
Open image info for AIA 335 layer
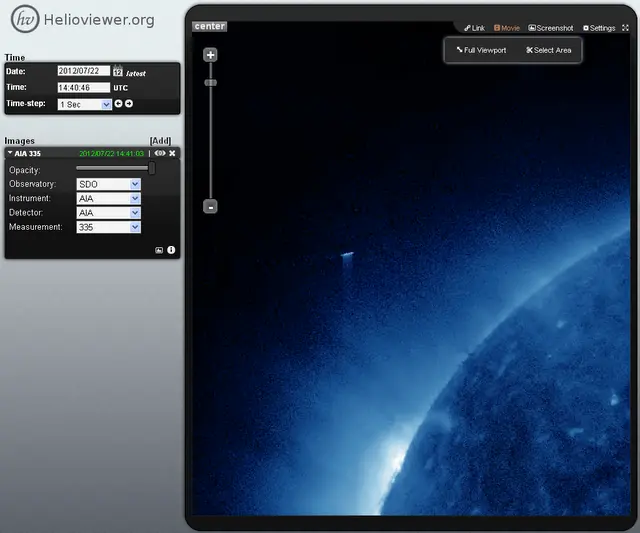pyautogui.click(x=171, y=250)
